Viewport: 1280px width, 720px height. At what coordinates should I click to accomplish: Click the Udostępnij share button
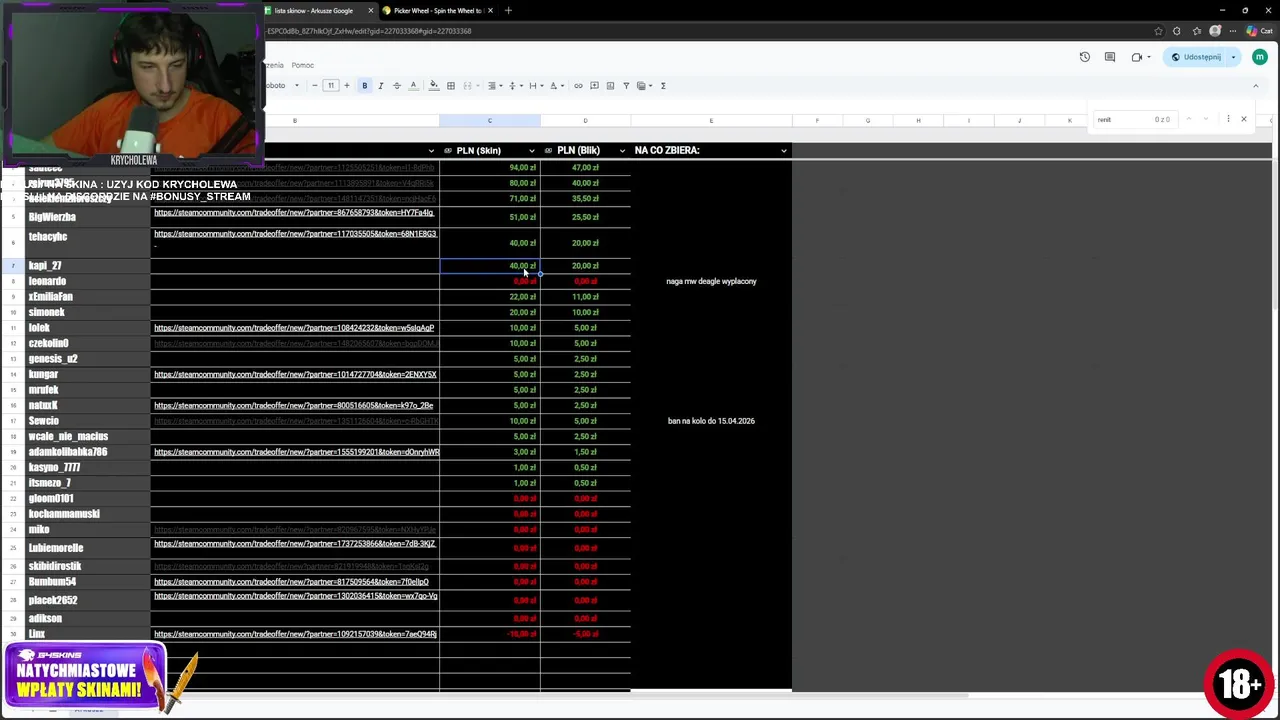(1196, 57)
